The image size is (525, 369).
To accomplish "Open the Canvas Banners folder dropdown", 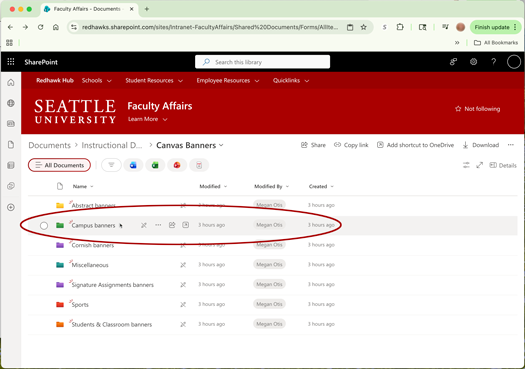I will coord(221,145).
